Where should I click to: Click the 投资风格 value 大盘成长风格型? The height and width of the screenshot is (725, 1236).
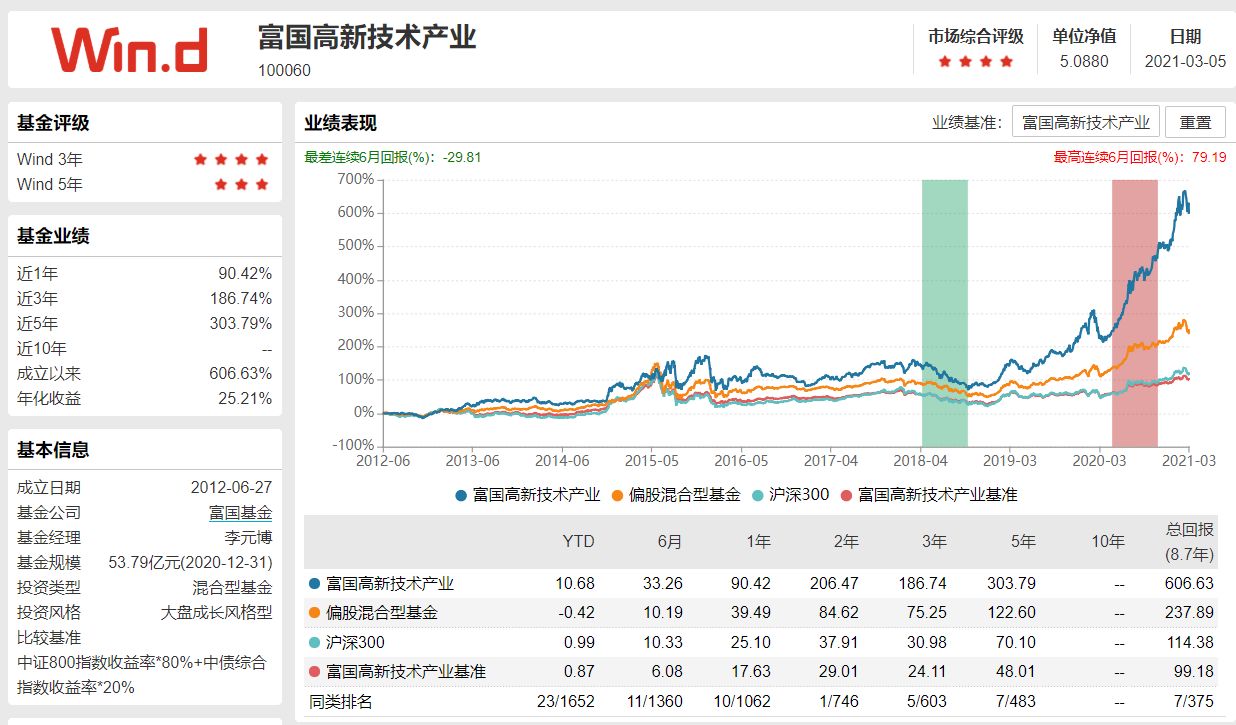click(216, 613)
